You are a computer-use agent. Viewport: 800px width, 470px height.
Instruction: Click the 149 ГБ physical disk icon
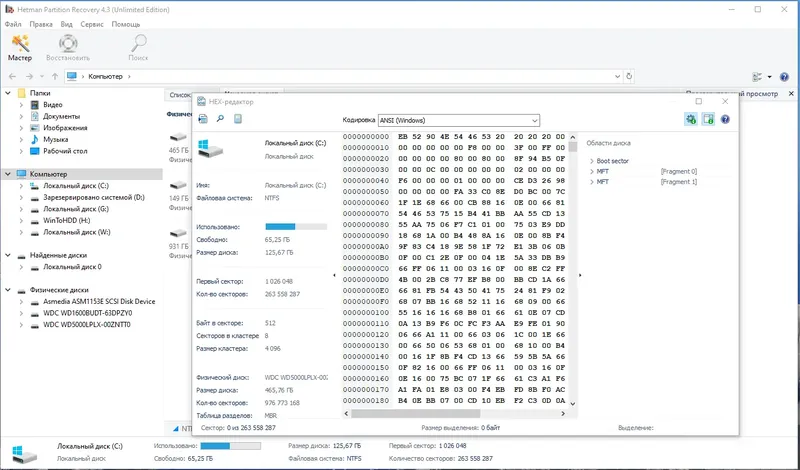pos(178,185)
